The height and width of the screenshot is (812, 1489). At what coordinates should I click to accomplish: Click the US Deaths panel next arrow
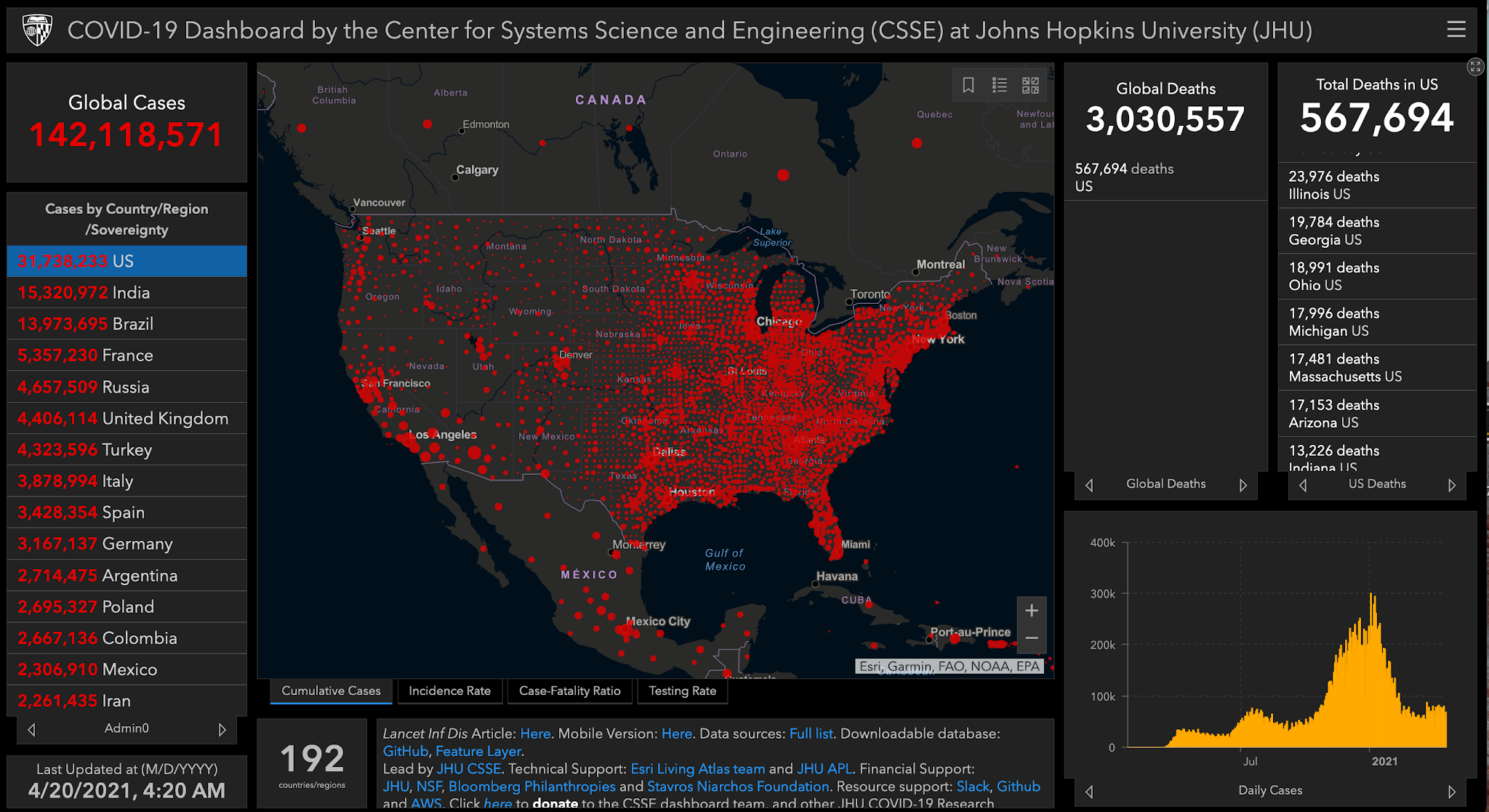1452,485
